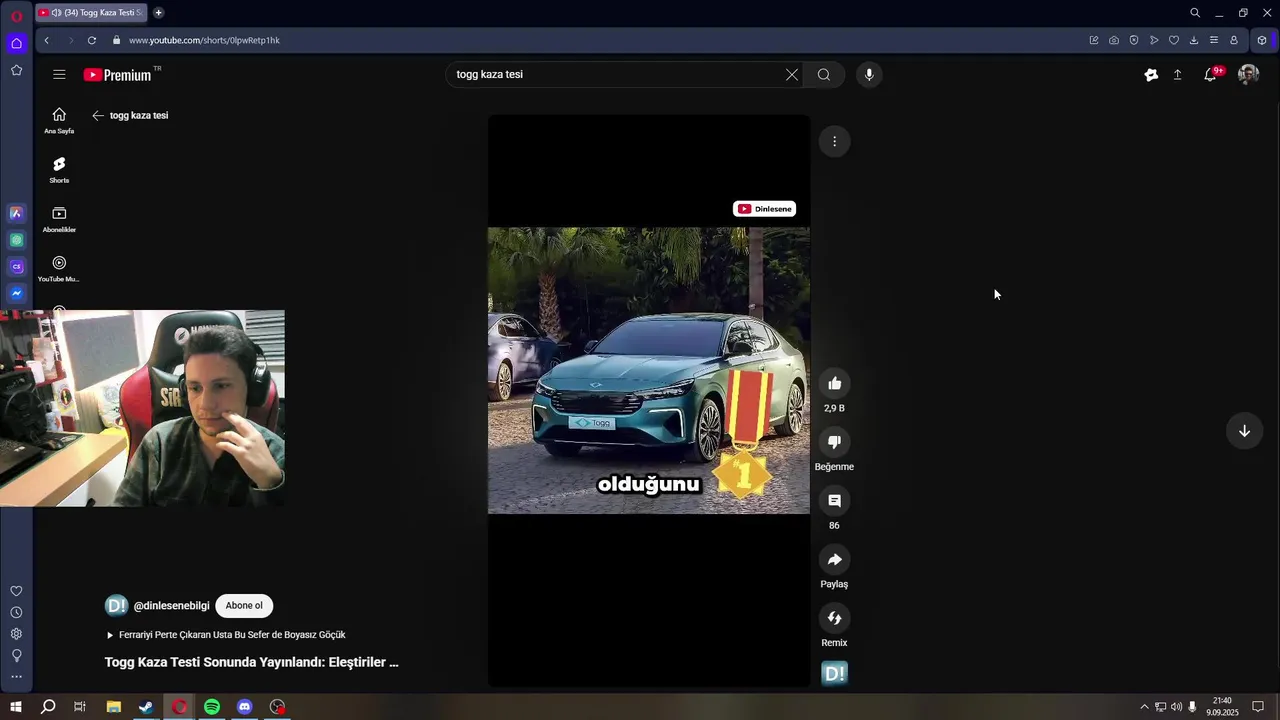Navigate back in Opera browser
Screen dimensions: 1280x720
(46, 40)
